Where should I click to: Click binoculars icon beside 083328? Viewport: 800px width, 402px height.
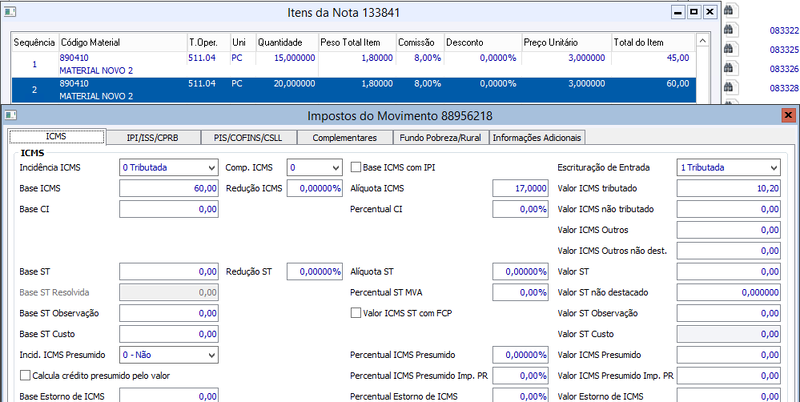pyautogui.click(x=729, y=87)
